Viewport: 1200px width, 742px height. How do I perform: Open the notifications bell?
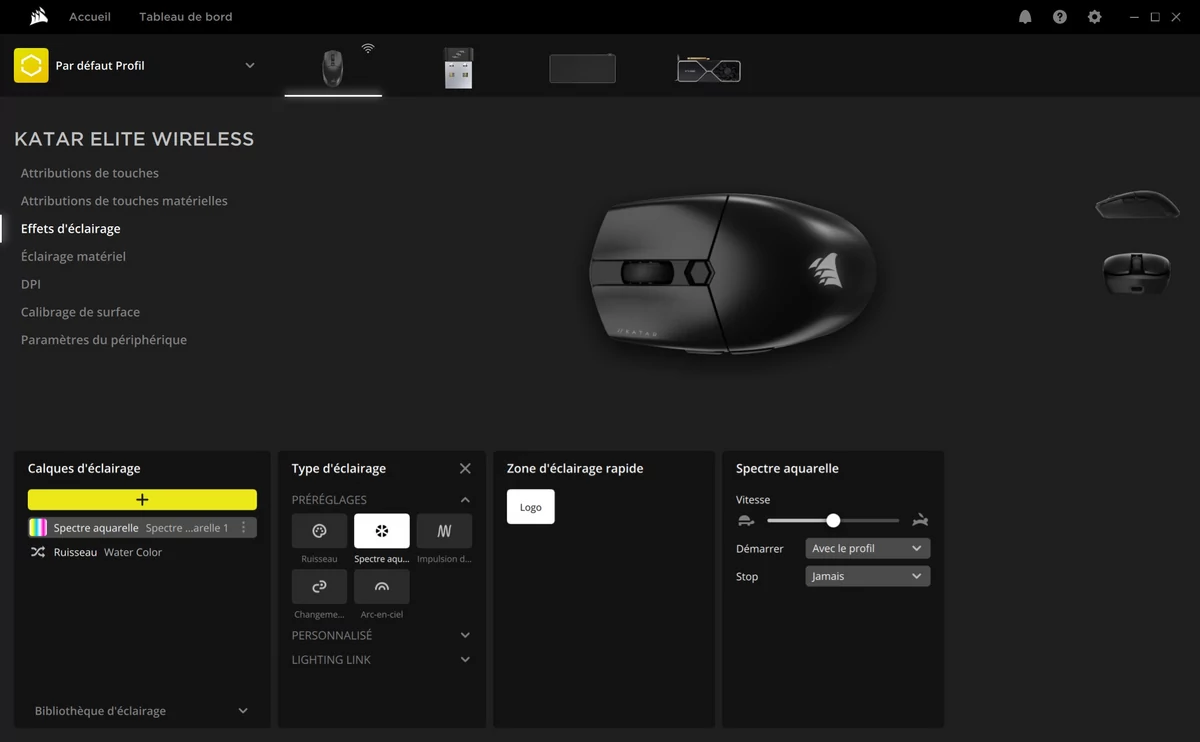[x=1025, y=17]
